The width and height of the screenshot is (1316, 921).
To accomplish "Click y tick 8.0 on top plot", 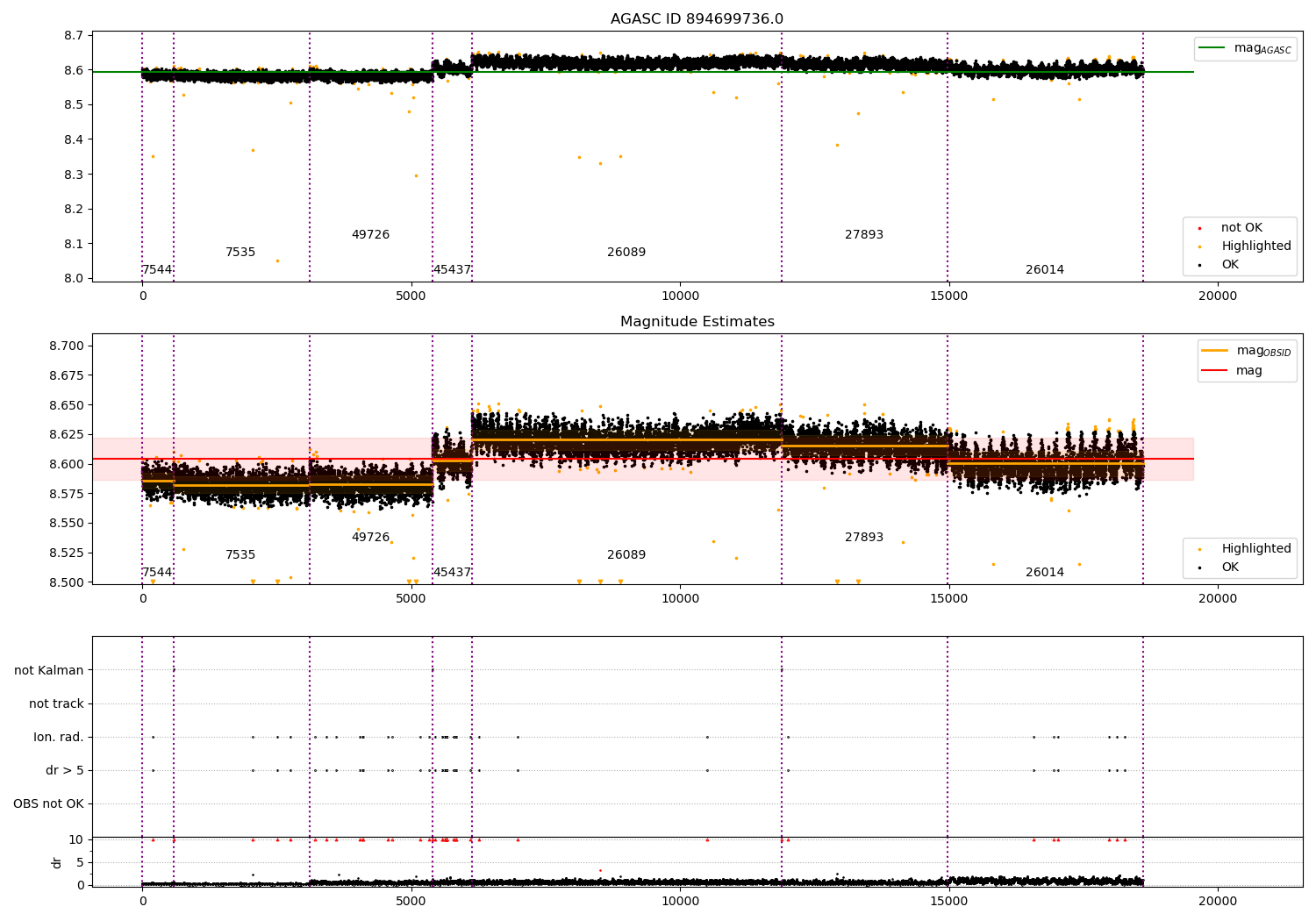I will pyautogui.click(x=74, y=279).
